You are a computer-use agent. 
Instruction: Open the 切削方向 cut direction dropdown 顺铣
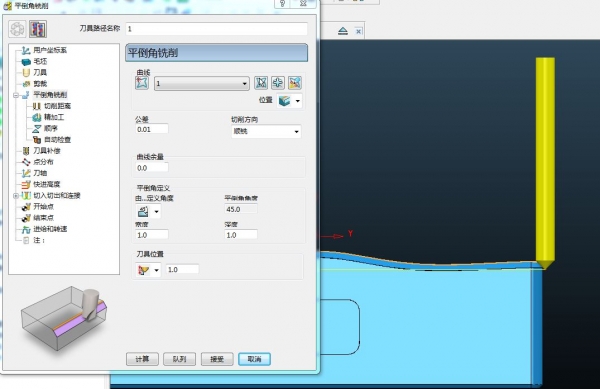[266, 131]
